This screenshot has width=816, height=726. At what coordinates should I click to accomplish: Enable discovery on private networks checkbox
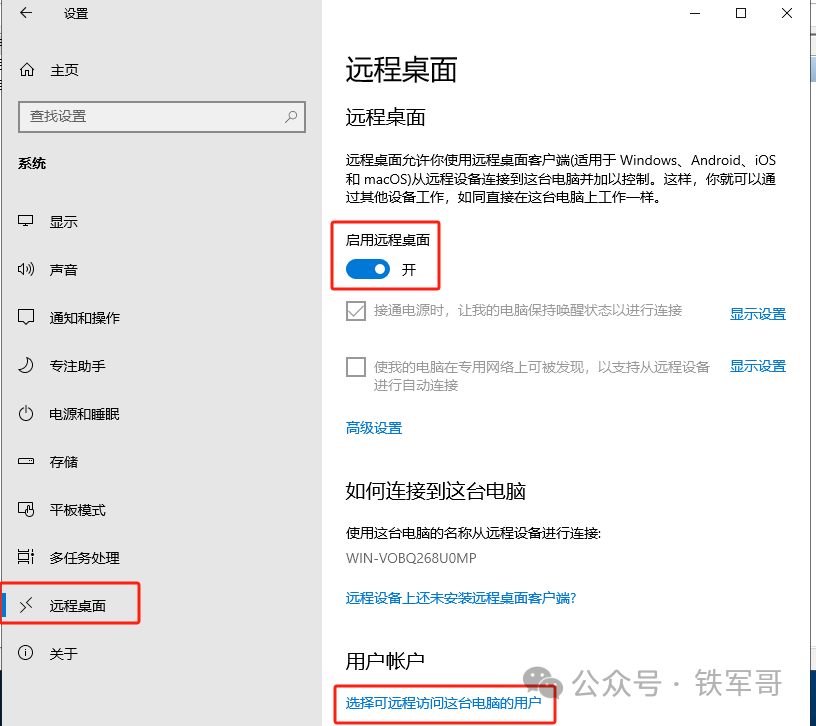pyautogui.click(x=356, y=366)
